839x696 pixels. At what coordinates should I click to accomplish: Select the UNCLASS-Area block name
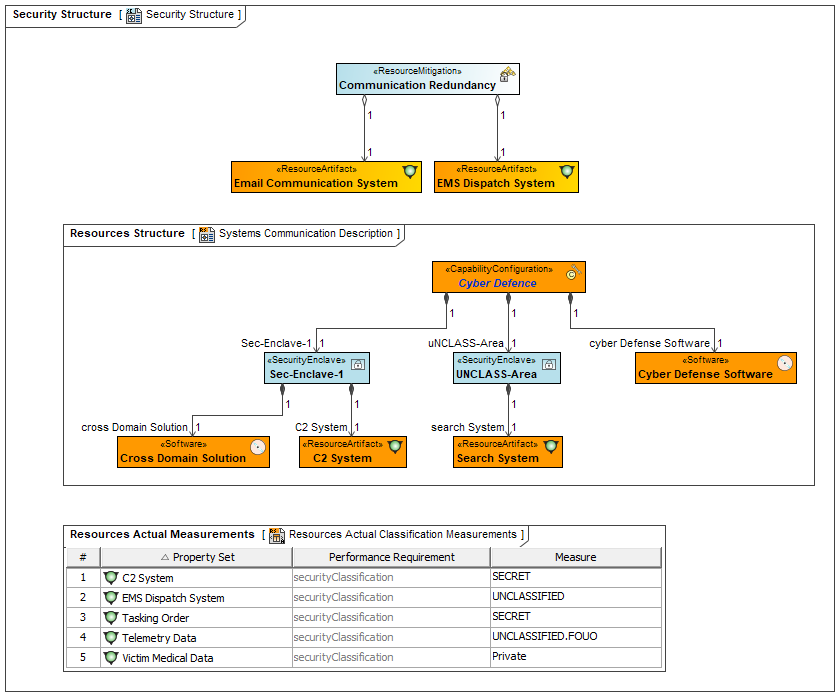point(496,374)
